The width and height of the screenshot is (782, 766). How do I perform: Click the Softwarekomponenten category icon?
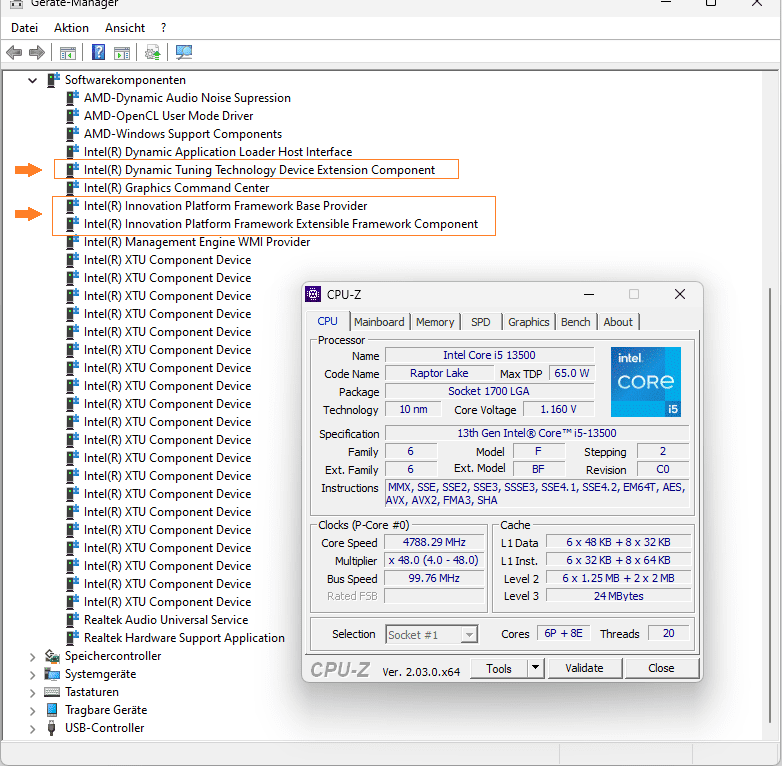pyautogui.click(x=53, y=80)
